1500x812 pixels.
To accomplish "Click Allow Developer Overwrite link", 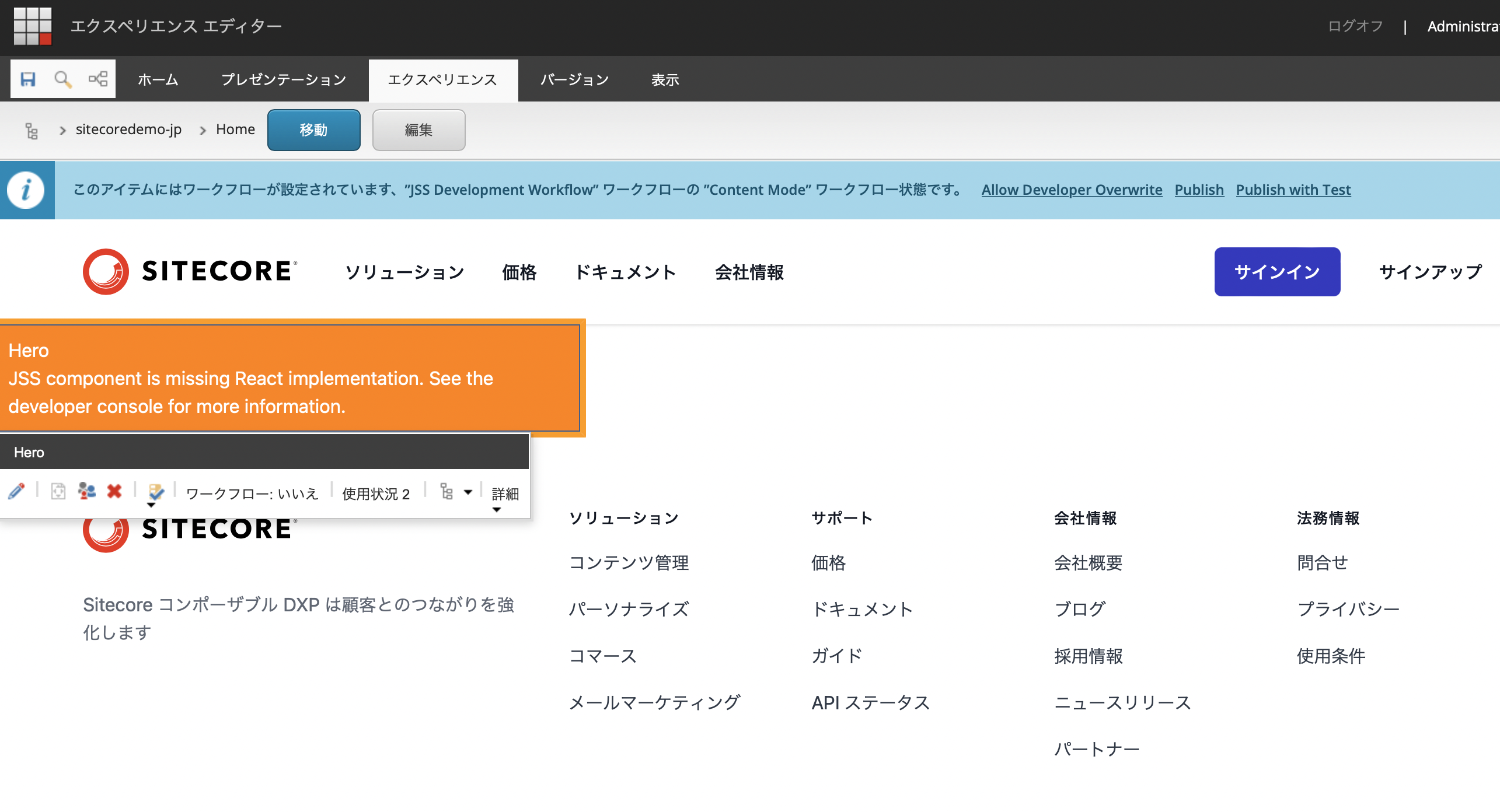I will [x=1072, y=190].
